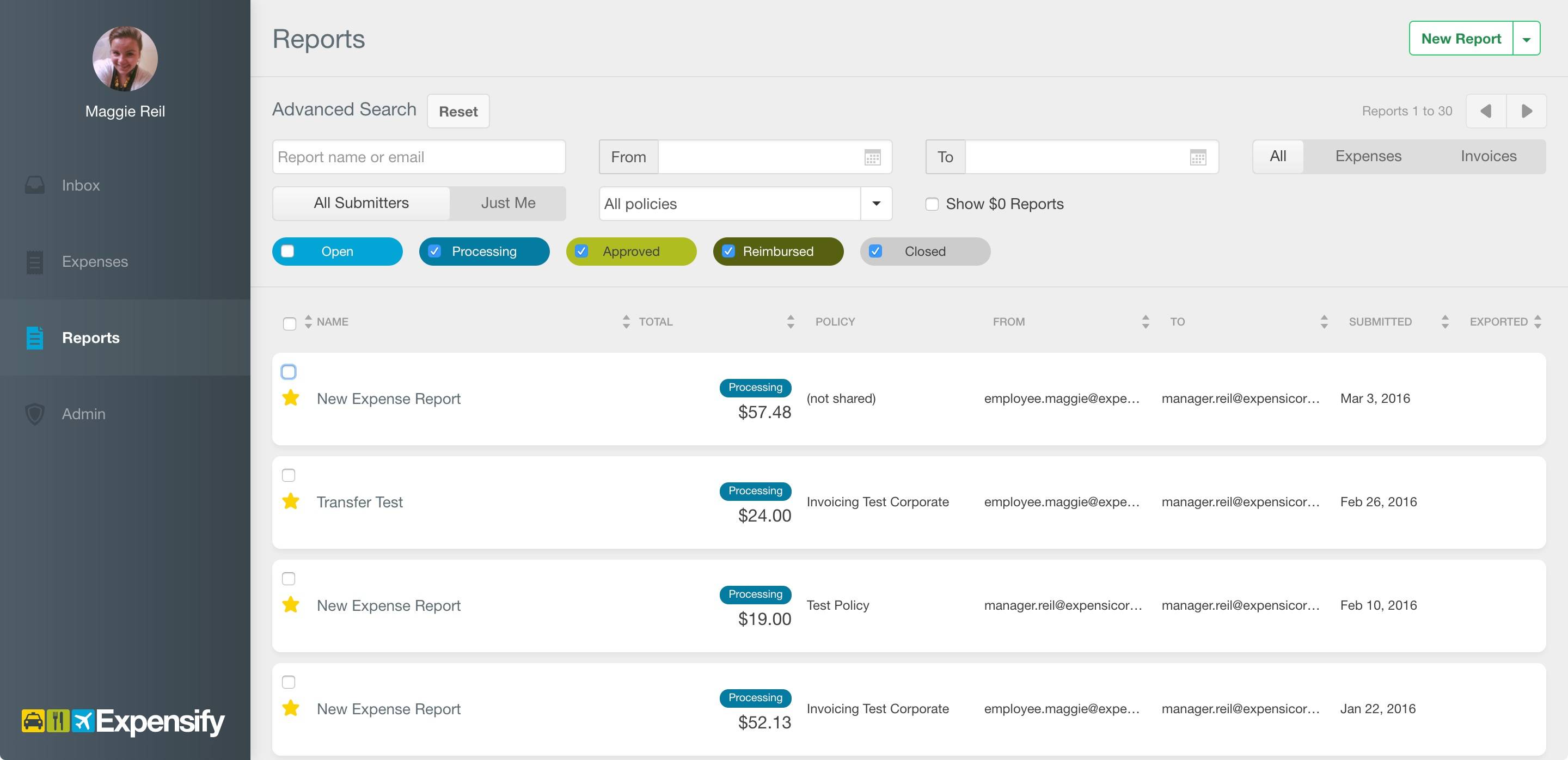Image resolution: width=1568 pixels, height=760 pixels.
Task: Go to the next page of reports
Action: coord(1526,111)
